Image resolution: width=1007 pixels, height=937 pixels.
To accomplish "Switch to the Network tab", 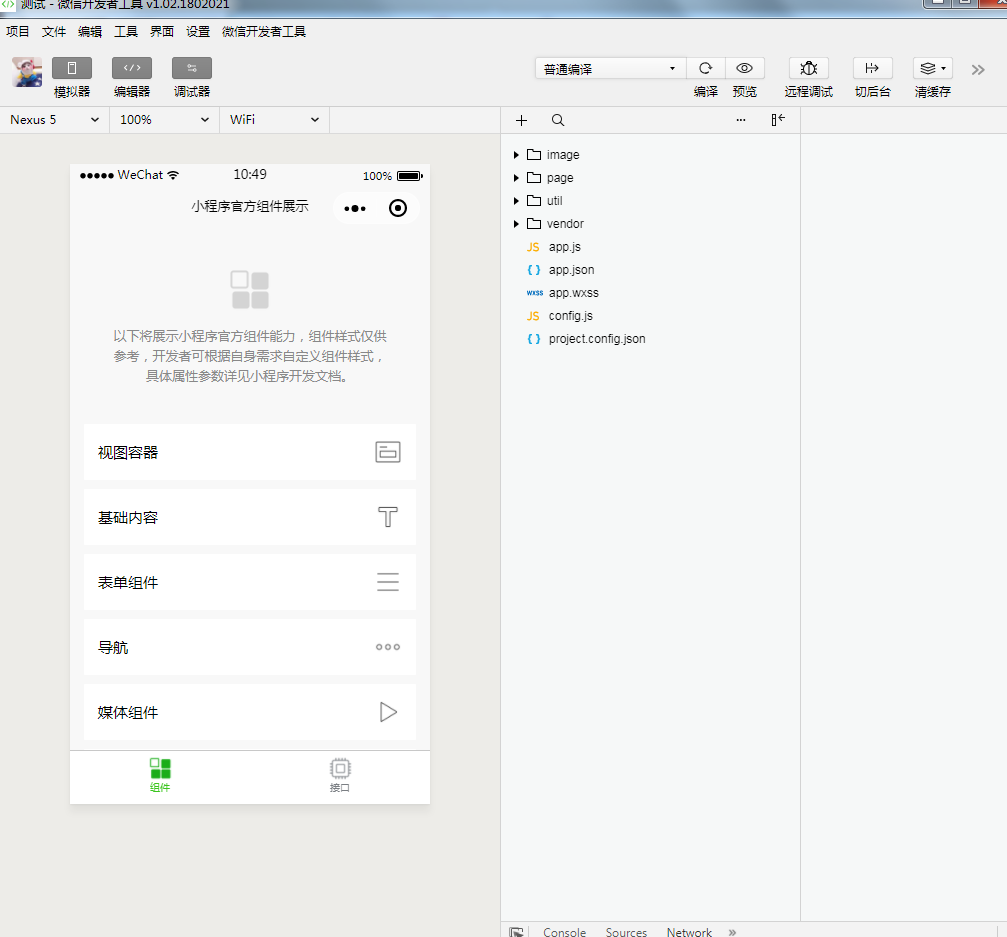I will pyautogui.click(x=689, y=932).
